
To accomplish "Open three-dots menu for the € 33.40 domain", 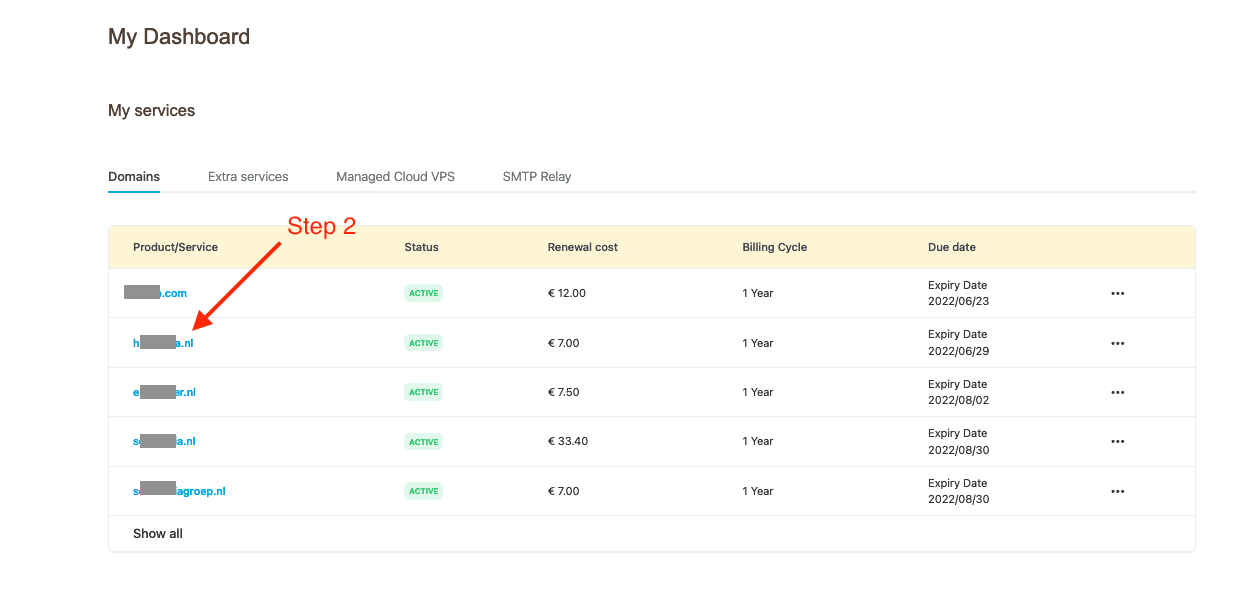I will point(1117,441).
